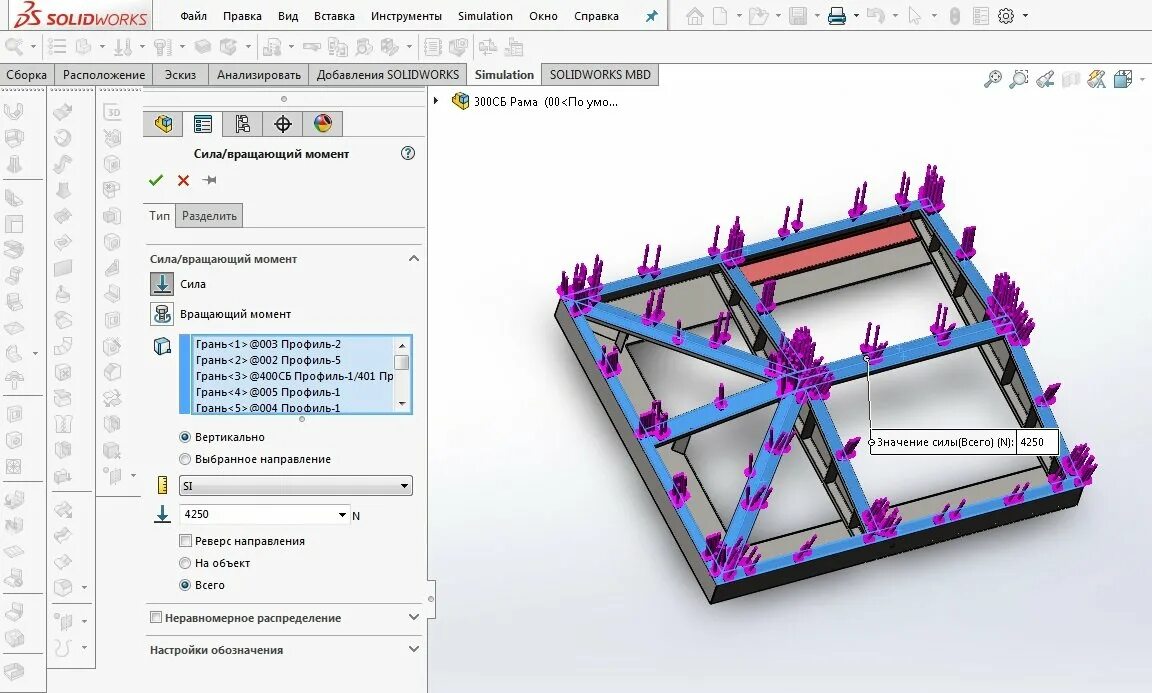
Task: Enable the Реверс направления checkbox
Action: point(185,541)
